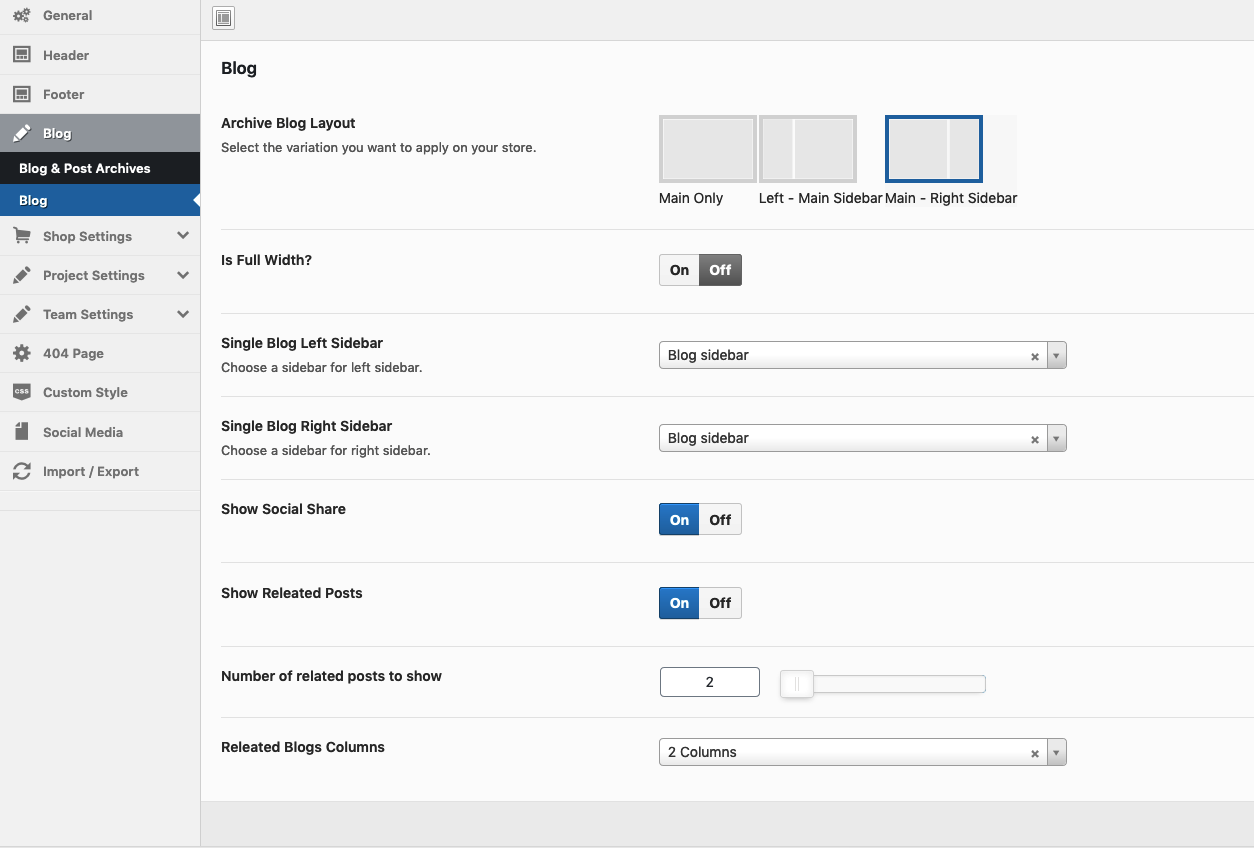Click the Import / Export refresh icon
This screenshot has height=848, width=1254.
pos(21,471)
